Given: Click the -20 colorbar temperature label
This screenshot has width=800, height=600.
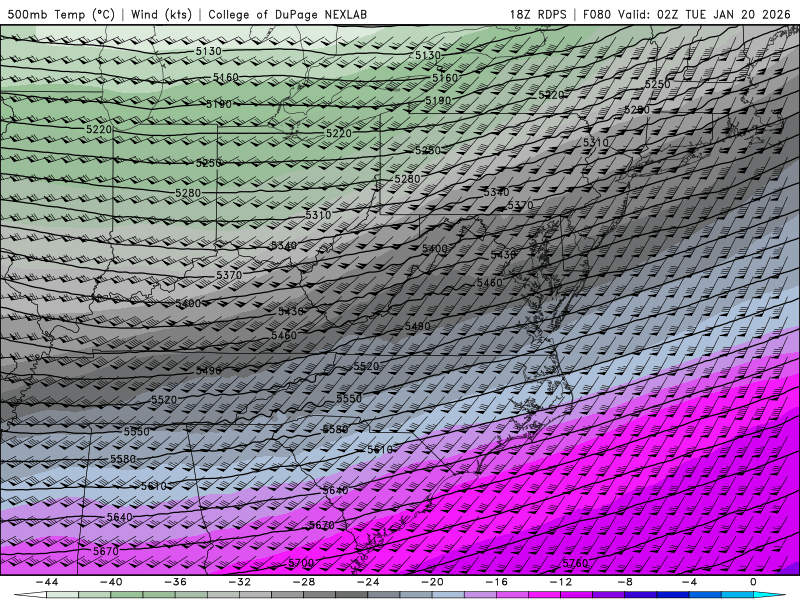Looking at the screenshot, I should [432, 582].
